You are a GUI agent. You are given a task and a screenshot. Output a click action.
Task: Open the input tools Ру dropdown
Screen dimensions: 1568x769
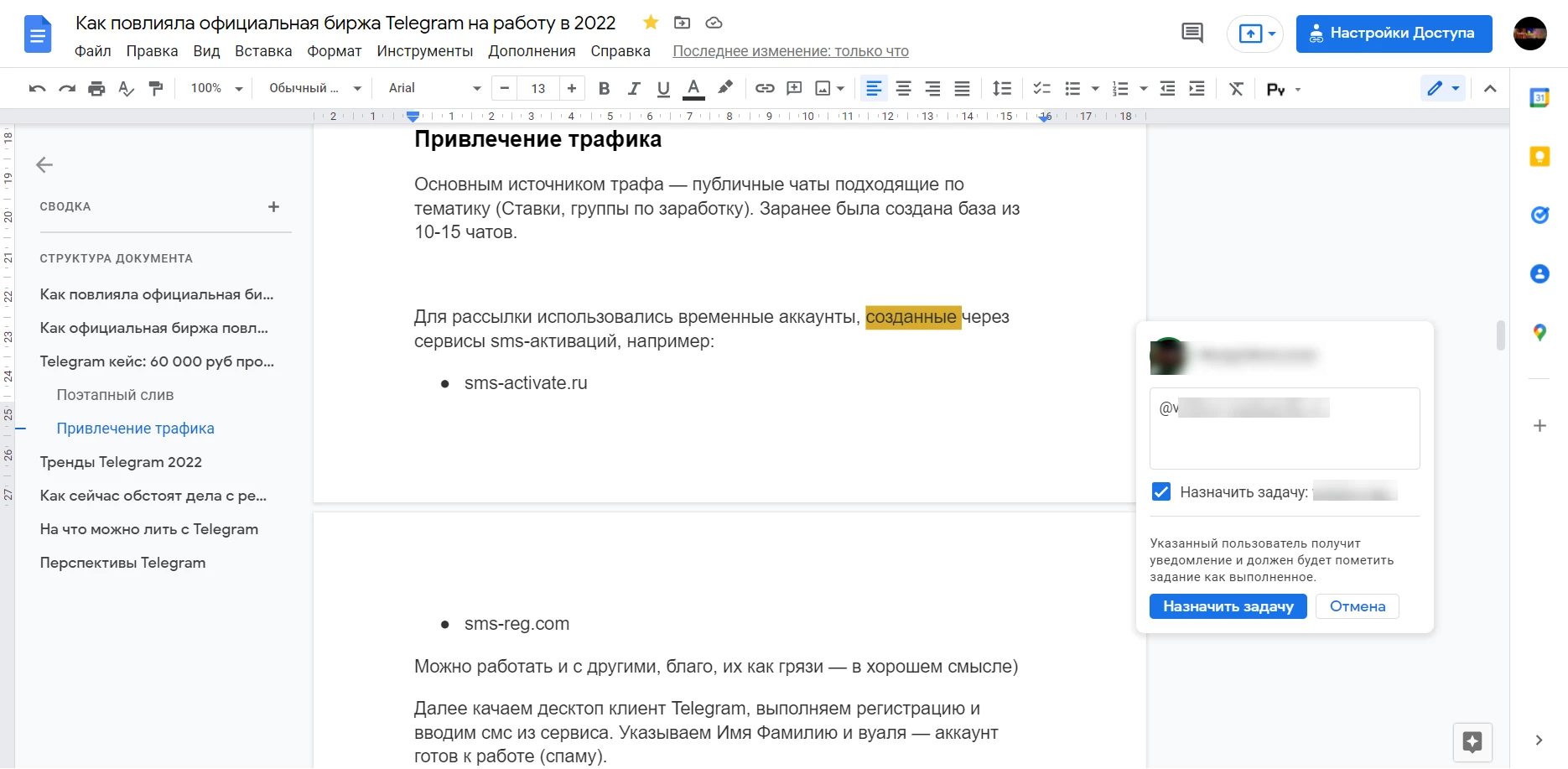[x=1284, y=89]
